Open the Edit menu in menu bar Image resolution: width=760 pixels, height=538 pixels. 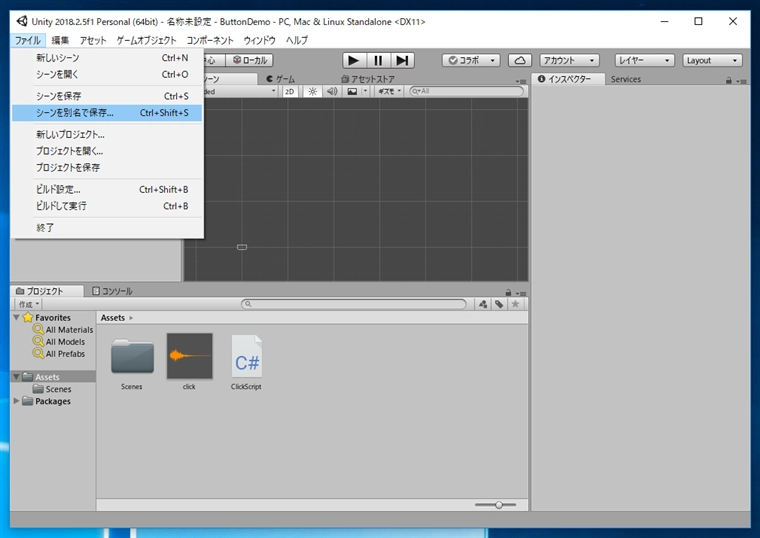60,40
